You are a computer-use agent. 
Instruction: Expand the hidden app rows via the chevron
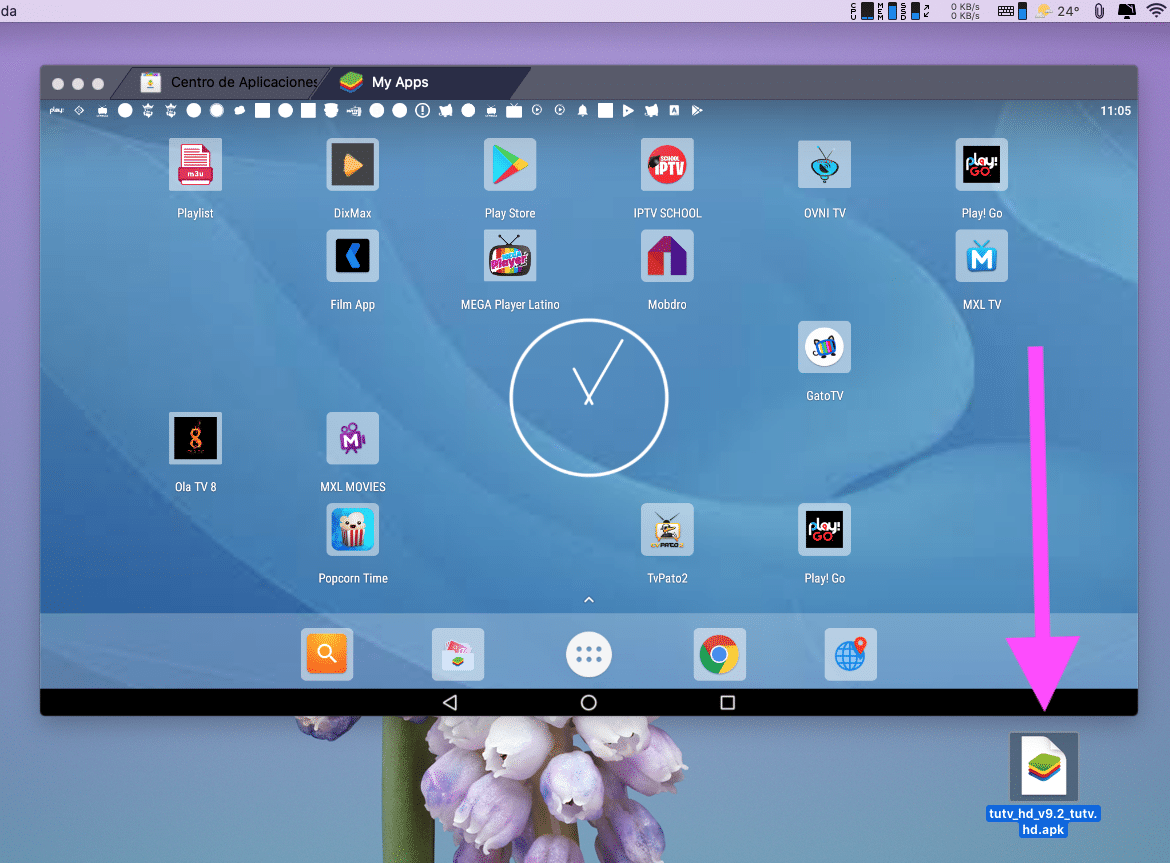589,599
